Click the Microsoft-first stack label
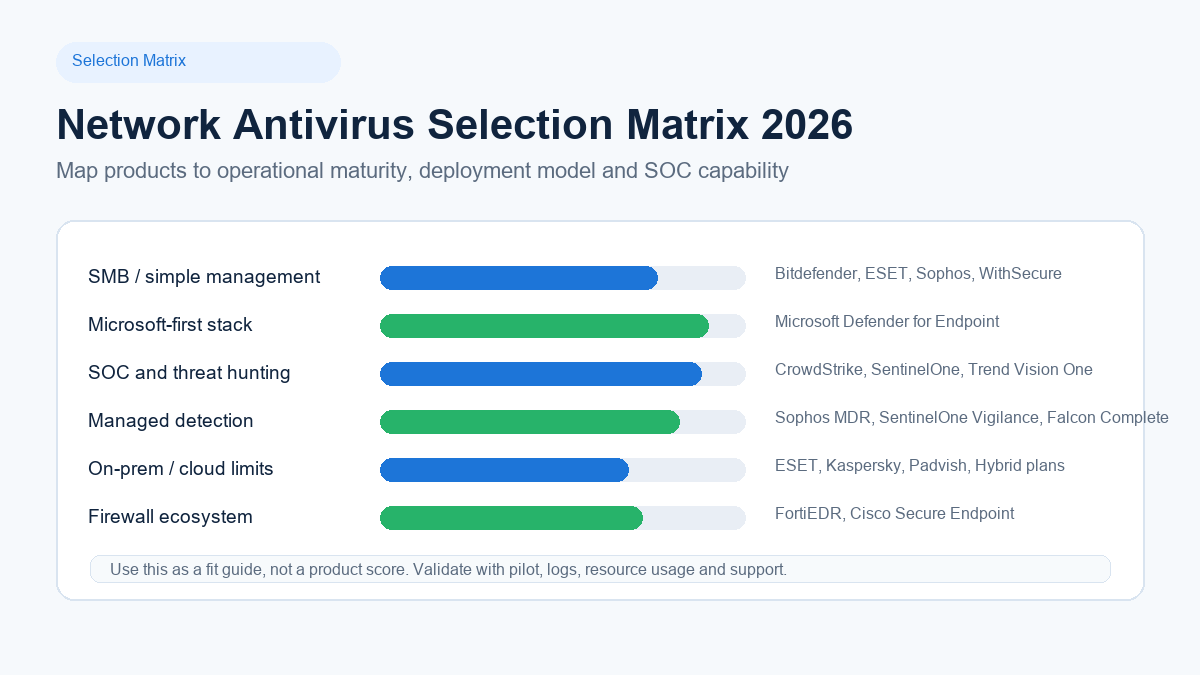This screenshot has width=1200, height=675. (x=170, y=325)
